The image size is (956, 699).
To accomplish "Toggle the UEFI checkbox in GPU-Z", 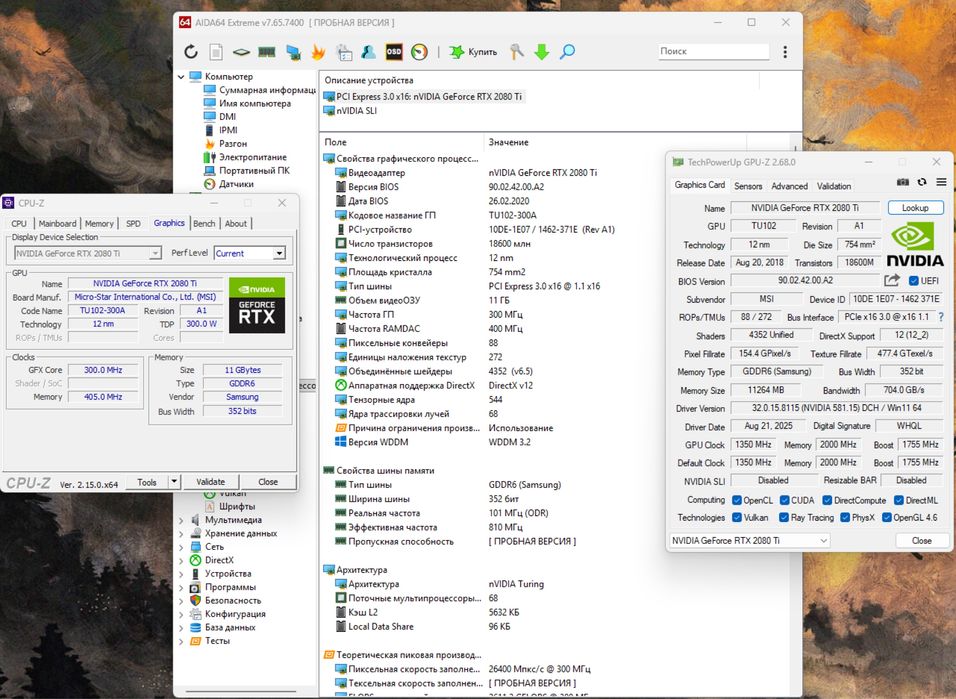I will click(914, 281).
